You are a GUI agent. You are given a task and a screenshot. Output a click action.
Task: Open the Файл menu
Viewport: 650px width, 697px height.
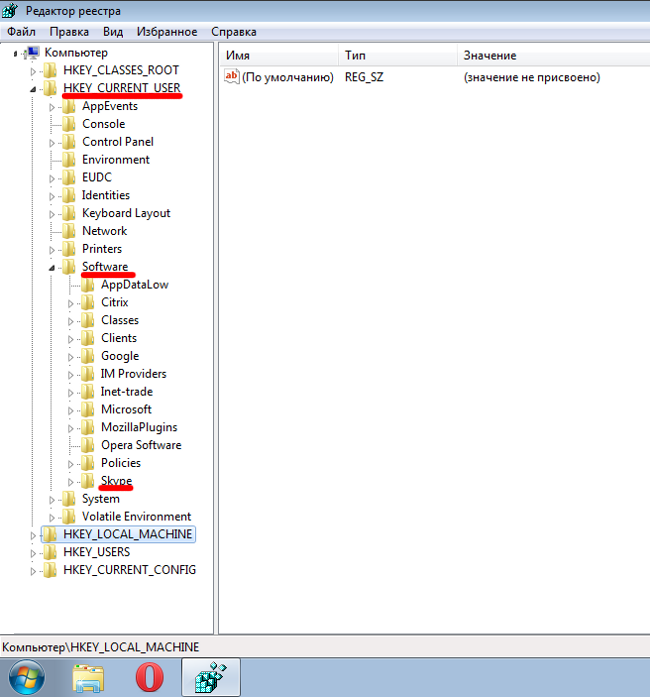pyautogui.click(x=21, y=32)
